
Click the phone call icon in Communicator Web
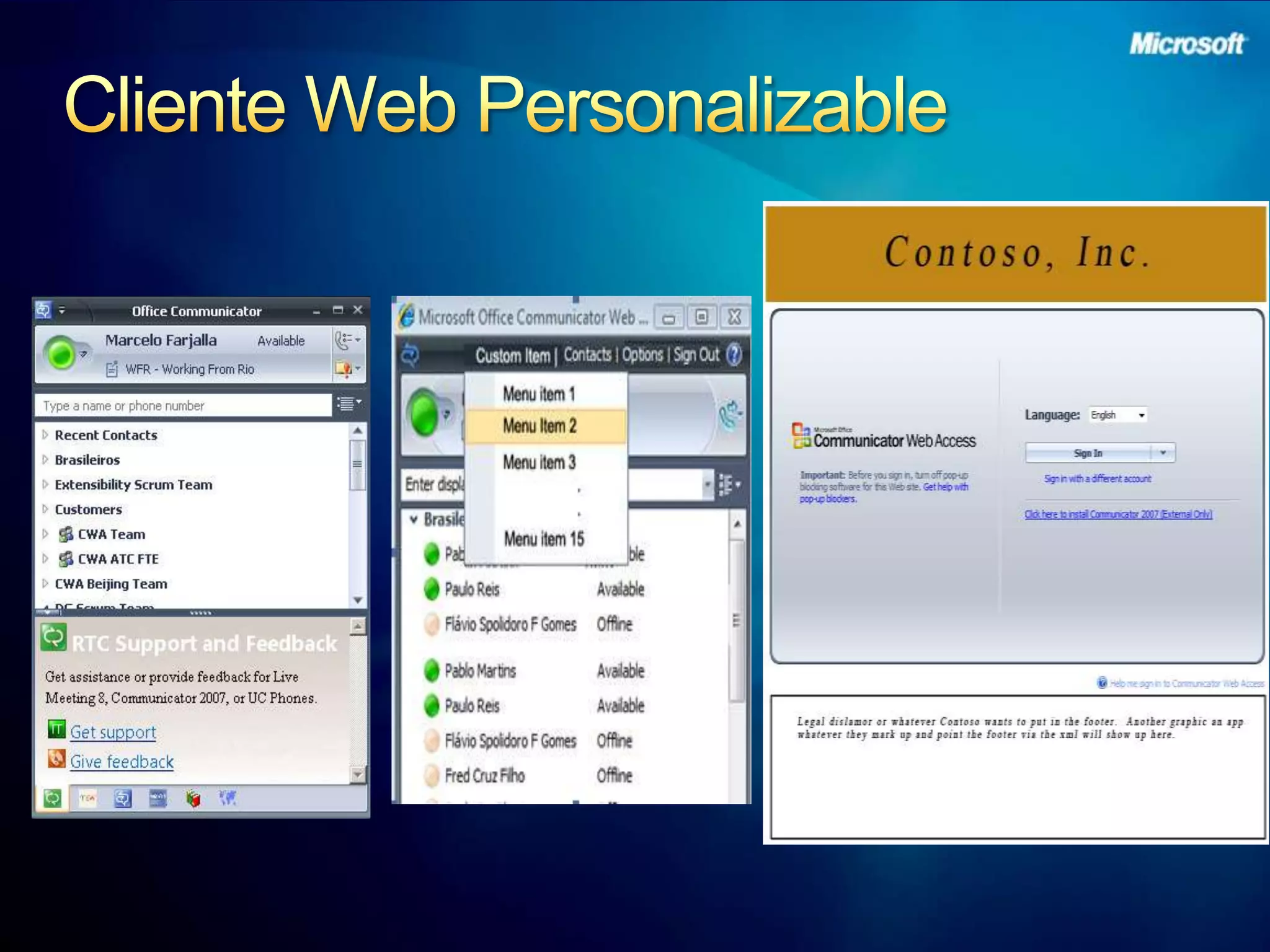click(730, 416)
